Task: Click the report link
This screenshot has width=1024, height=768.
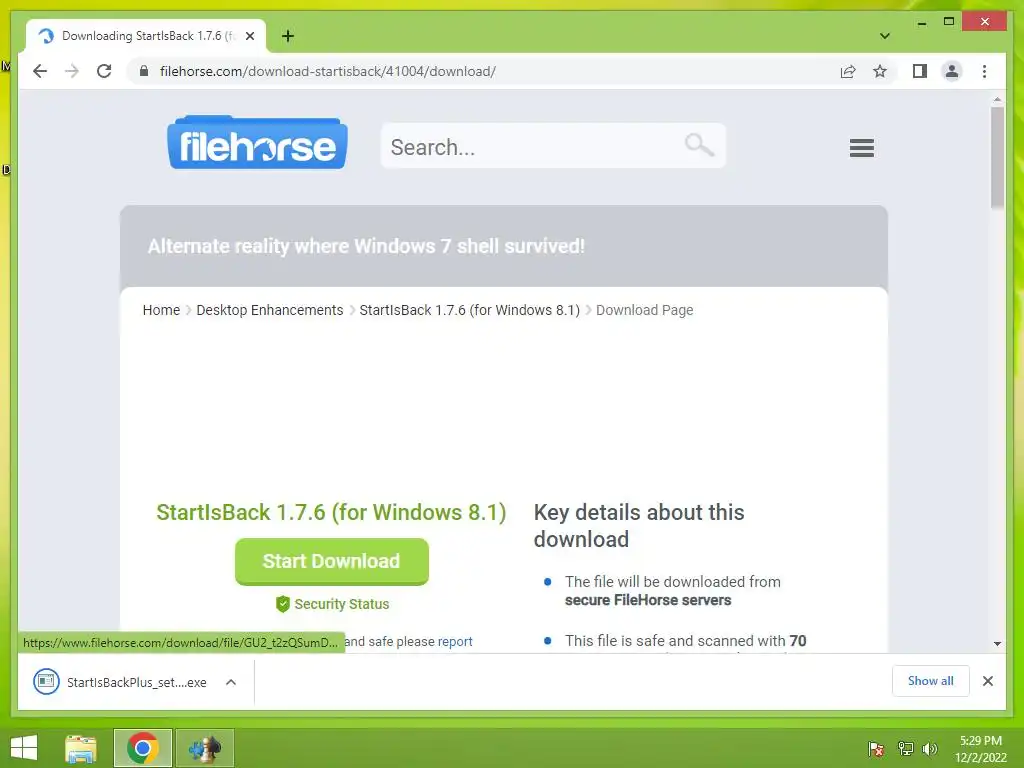Action: pyautogui.click(x=455, y=641)
